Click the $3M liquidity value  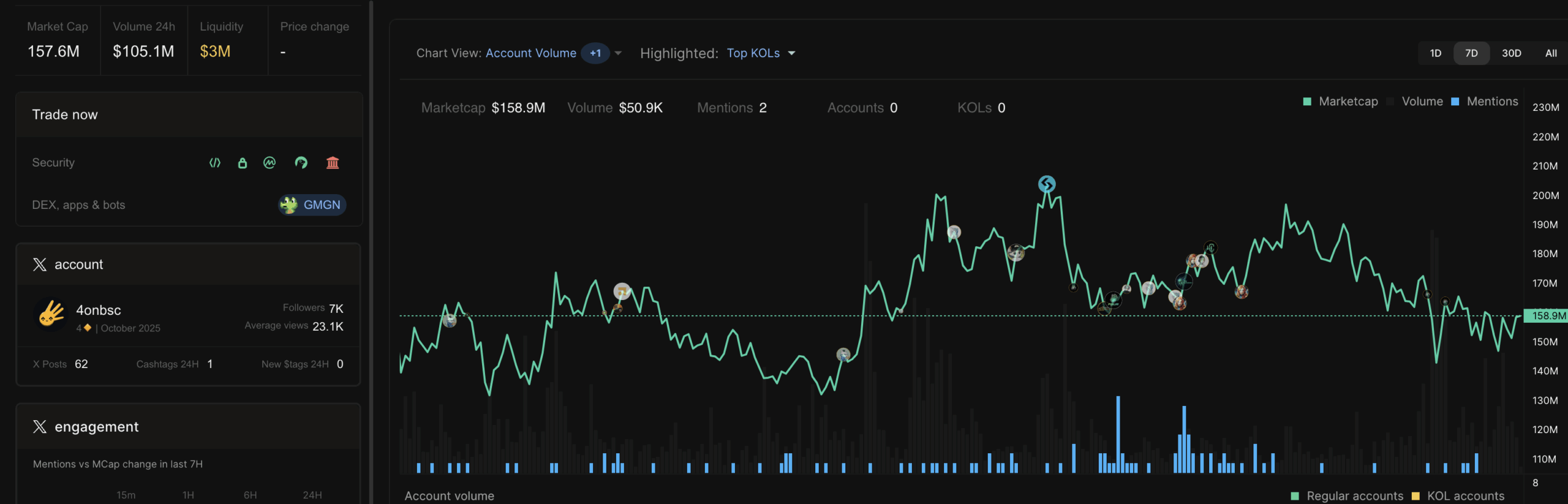pyautogui.click(x=215, y=51)
